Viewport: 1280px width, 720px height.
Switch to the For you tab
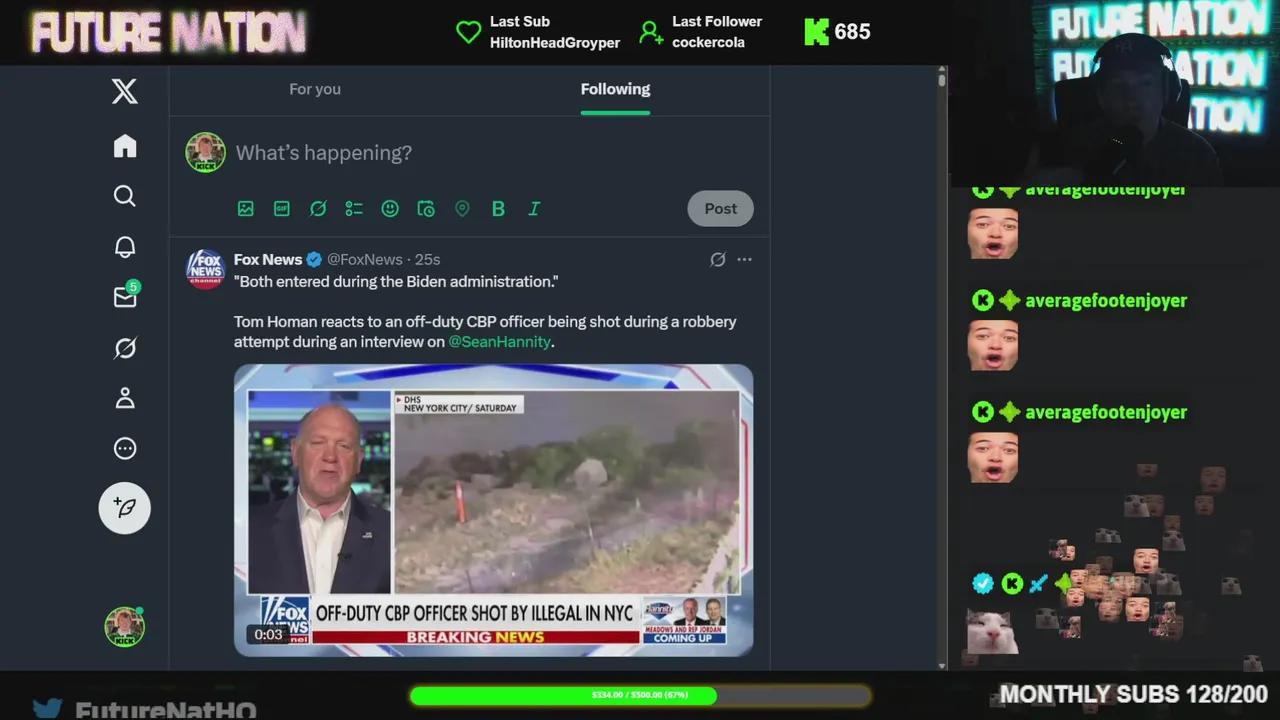coord(315,89)
